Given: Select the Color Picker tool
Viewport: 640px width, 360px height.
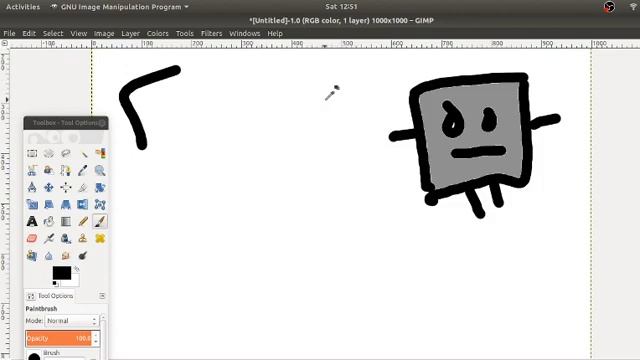Looking at the screenshot, I should tap(83, 170).
